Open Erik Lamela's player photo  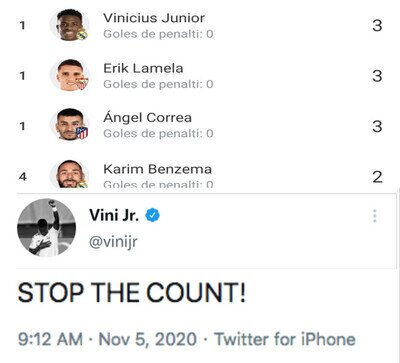point(70,75)
